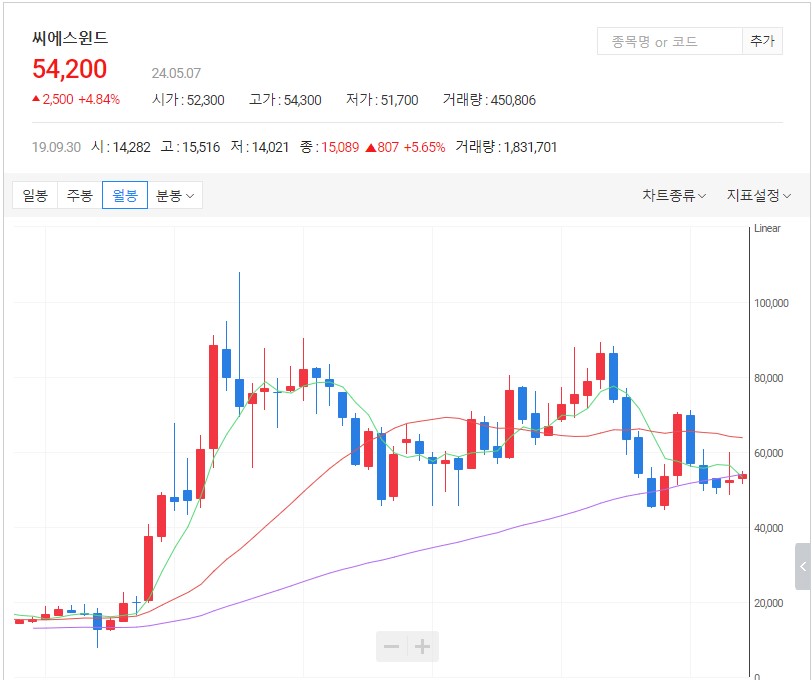Click the current price 54,200

[70, 69]
